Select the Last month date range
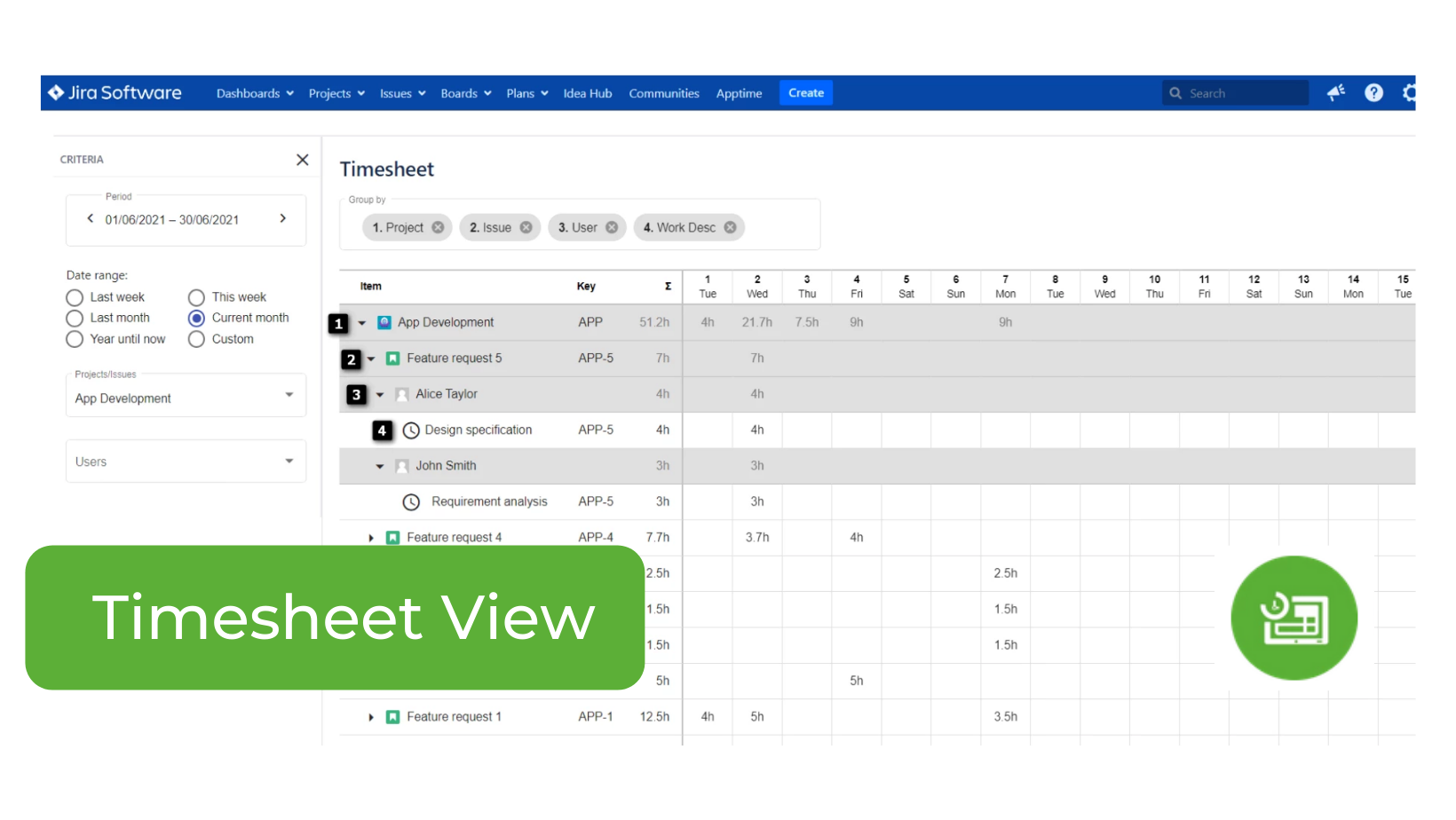 point(75,318)
